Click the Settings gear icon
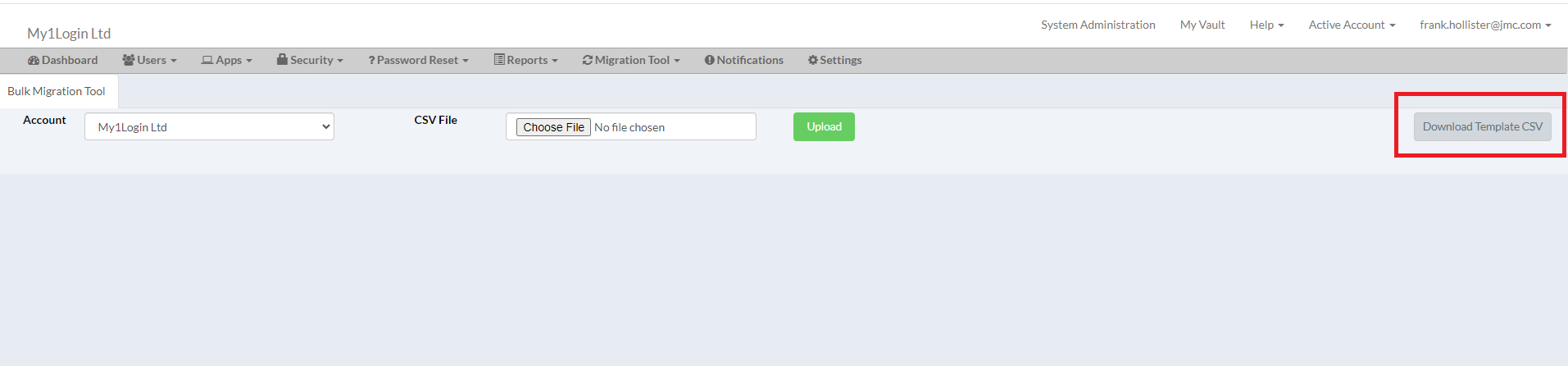The image size is (1568, 366). tap(813, 61)
